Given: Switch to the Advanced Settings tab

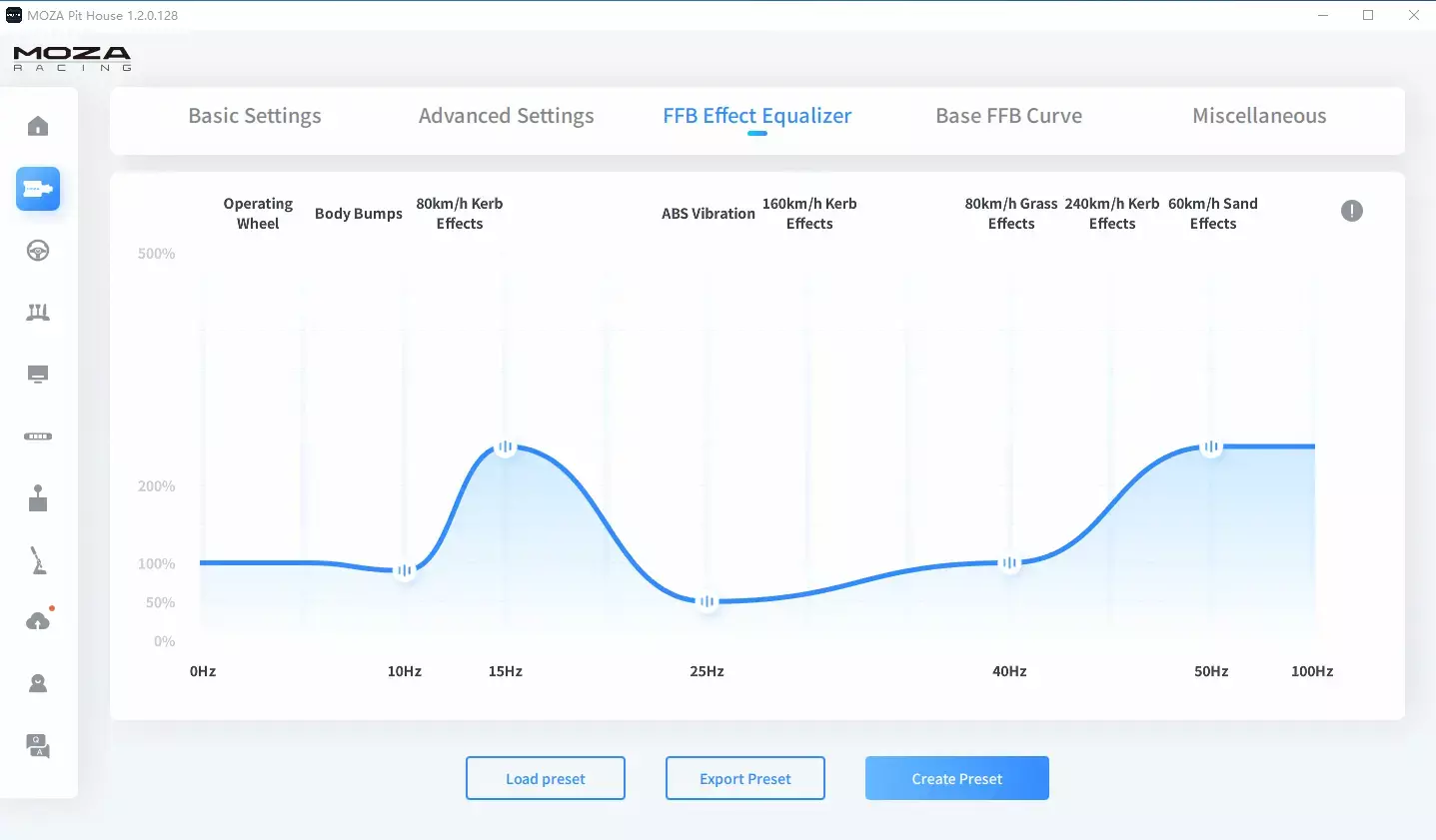Looking at the screenshot, I should tap(506, 116).
